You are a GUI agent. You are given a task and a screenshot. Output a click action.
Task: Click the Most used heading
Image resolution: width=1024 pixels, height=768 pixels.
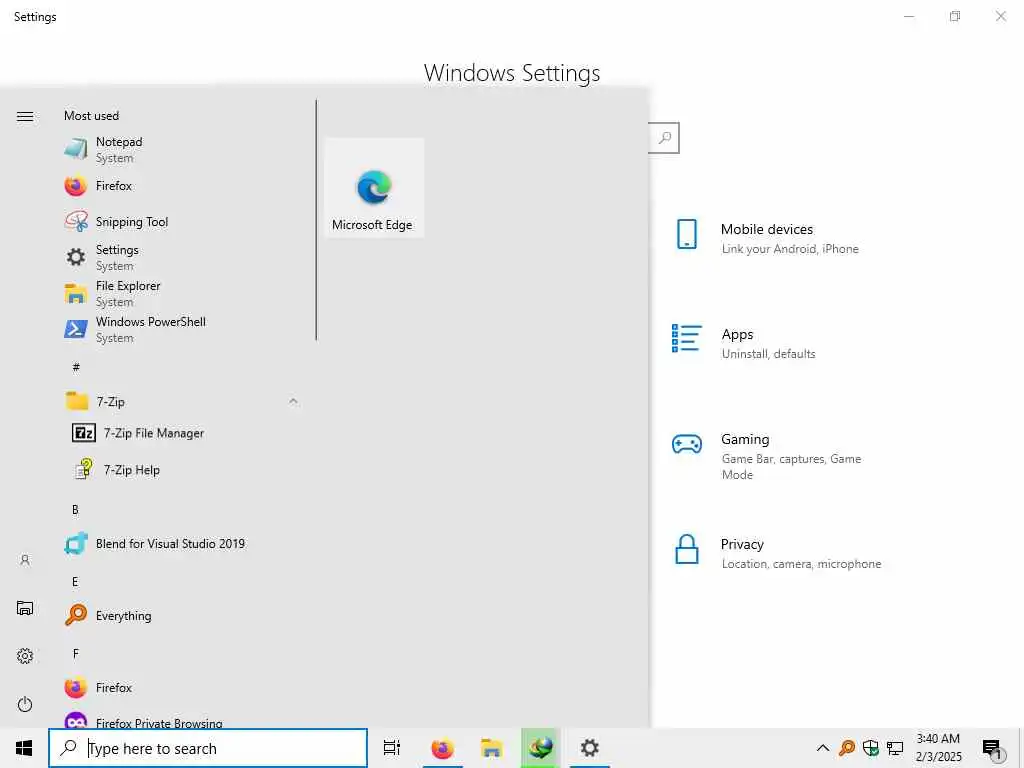click(x=91, y=116)
